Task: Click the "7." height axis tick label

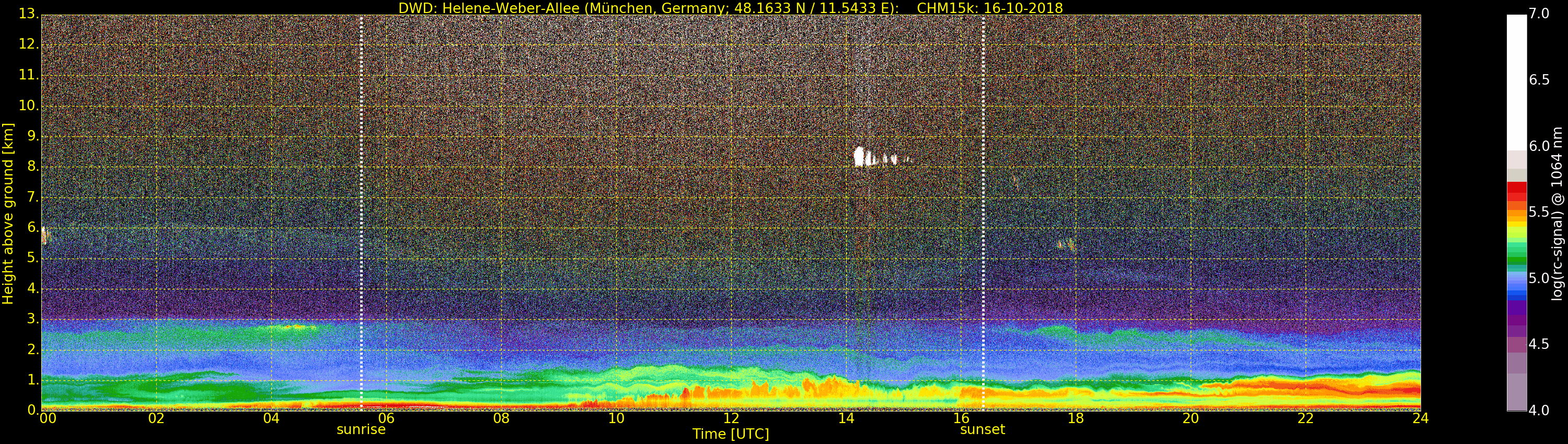Action: point(33,197)
